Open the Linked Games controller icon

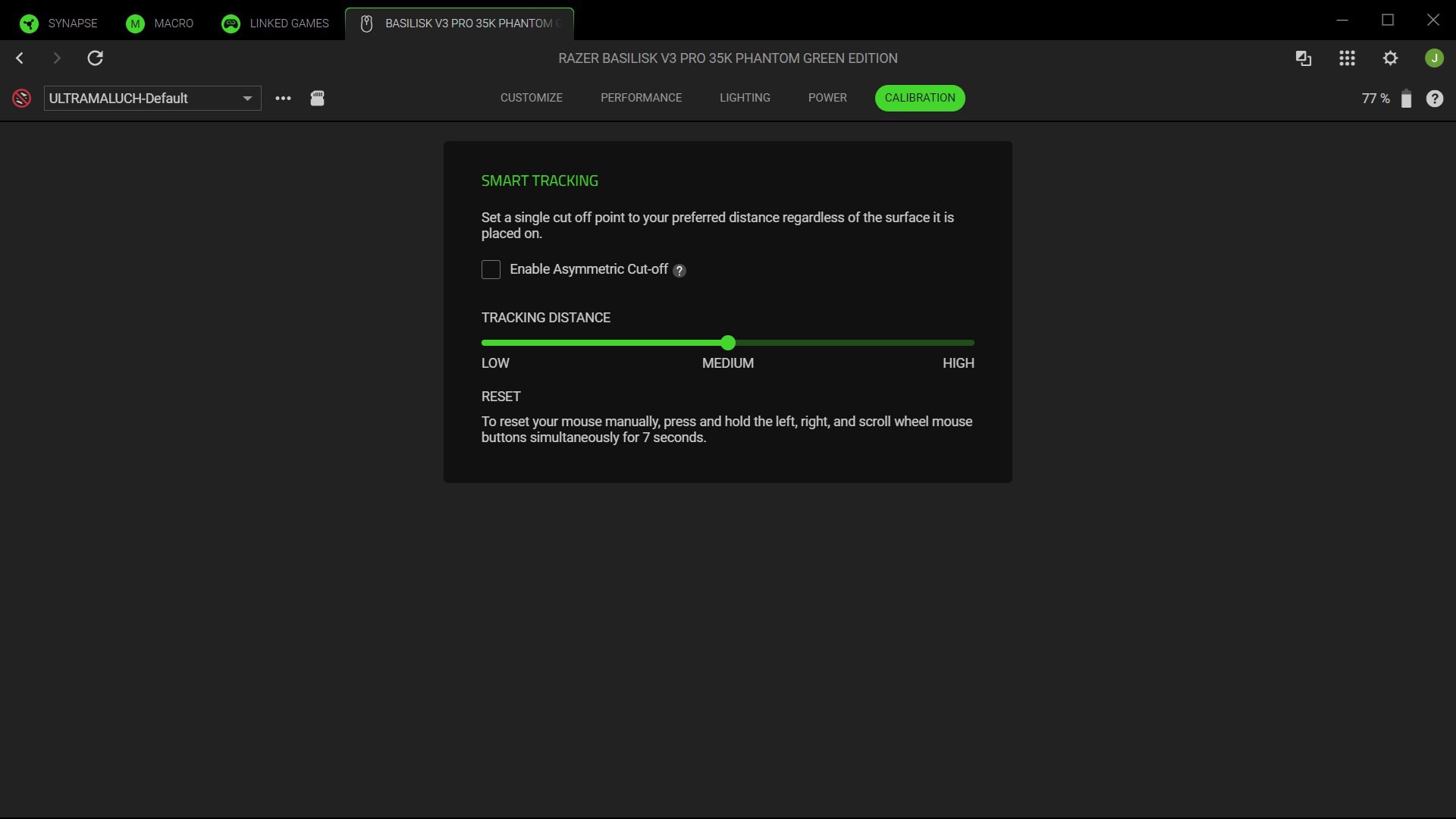click(230, 24)
